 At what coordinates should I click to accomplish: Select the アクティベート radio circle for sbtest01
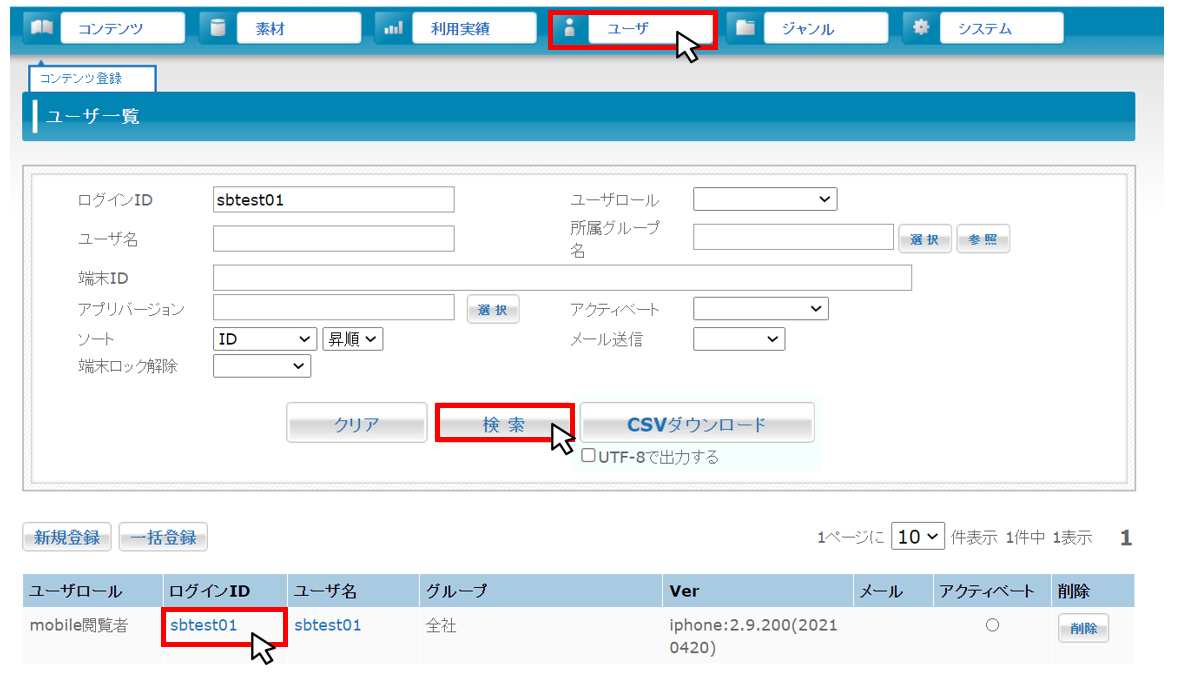pos(992,625)
